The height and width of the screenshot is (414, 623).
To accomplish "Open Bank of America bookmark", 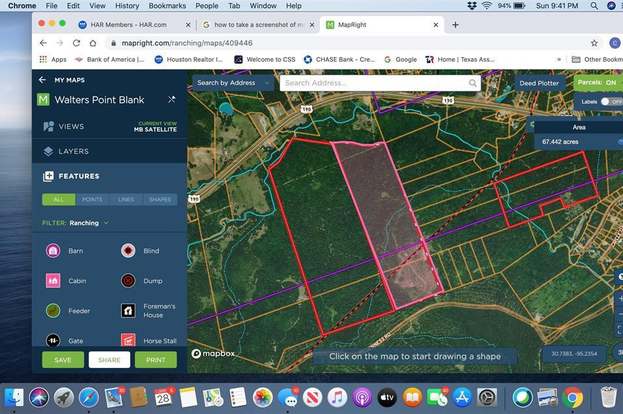I will pyautogui.click(x=110, y=59).
